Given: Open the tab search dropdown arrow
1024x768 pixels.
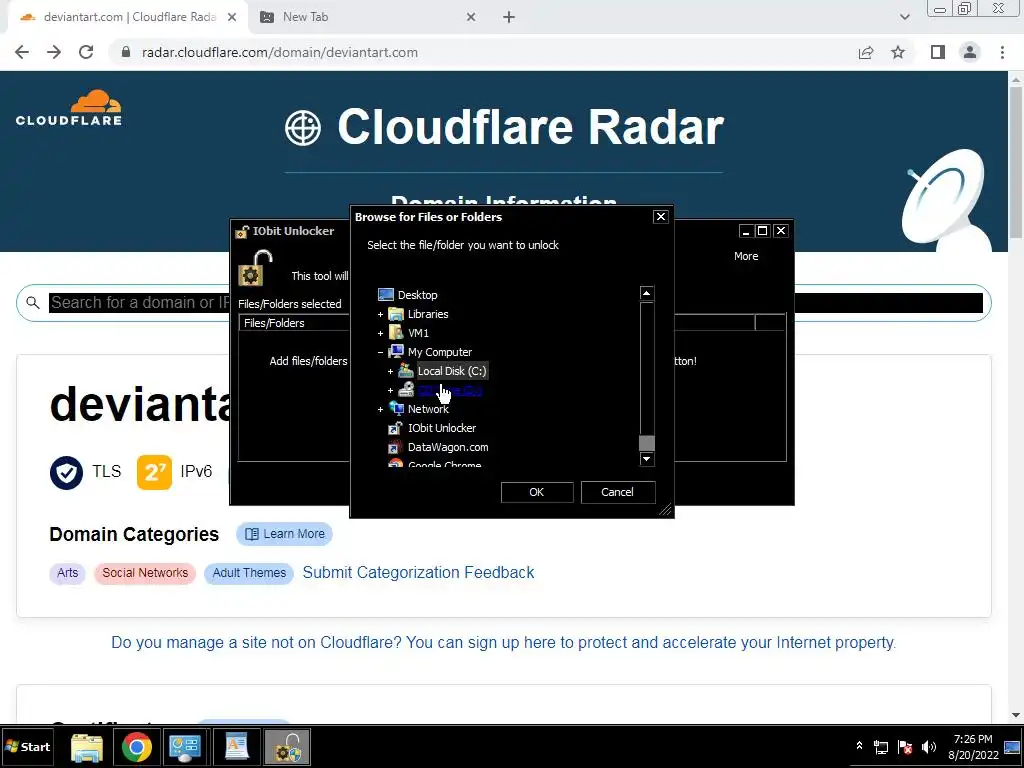Looking at the screenshot, I should click(904, 17).
